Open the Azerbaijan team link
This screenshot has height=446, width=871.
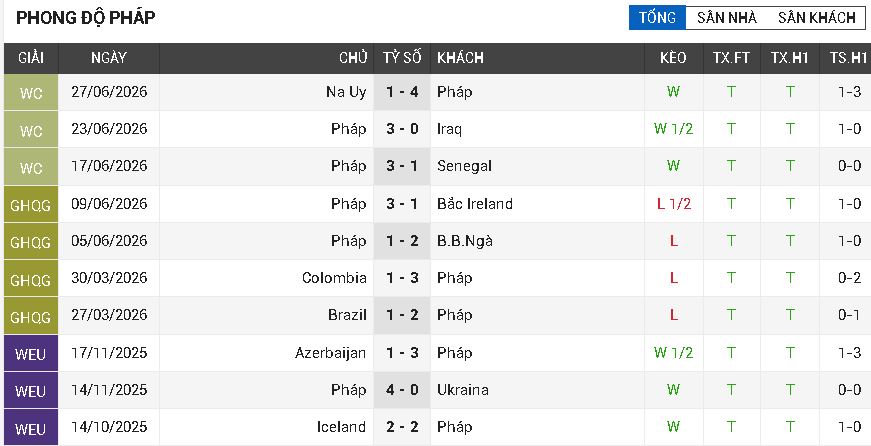[331, 353]
